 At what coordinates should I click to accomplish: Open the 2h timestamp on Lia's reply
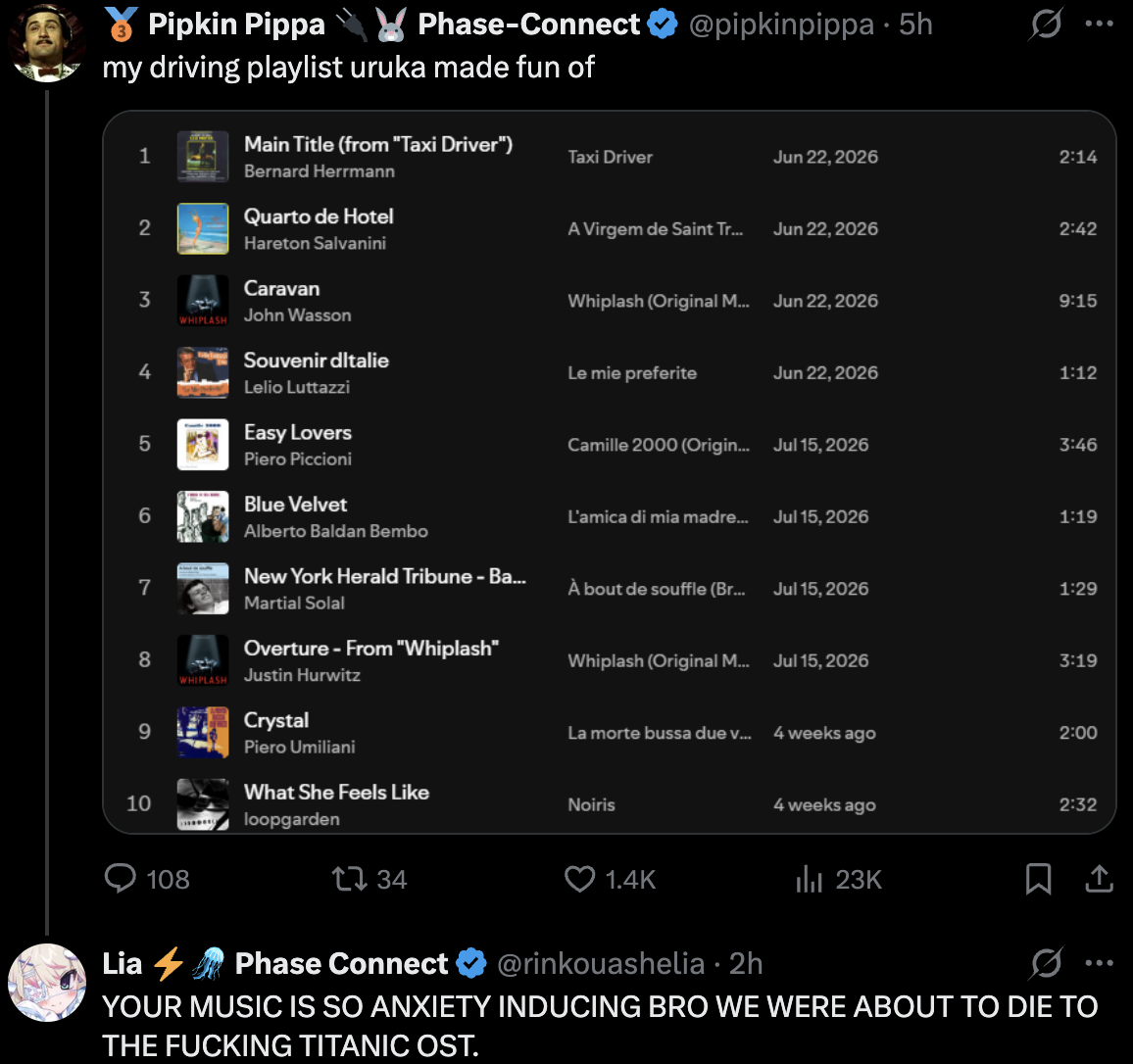click(746, 964)
